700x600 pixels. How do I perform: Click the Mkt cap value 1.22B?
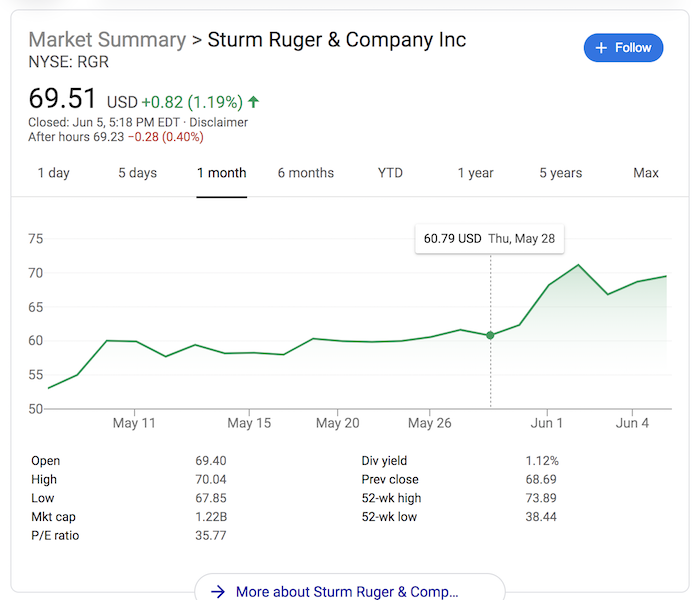(x=211, y=517)
